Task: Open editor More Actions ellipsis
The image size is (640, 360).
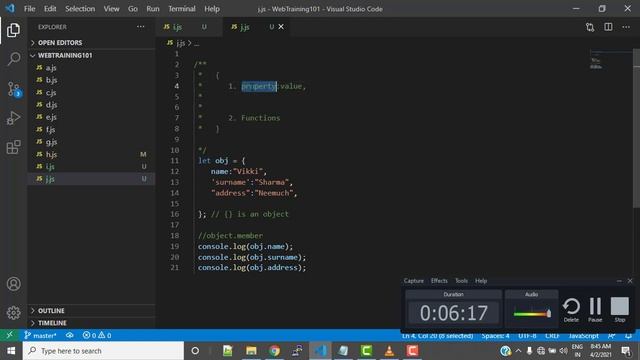Action: point(626,27)
